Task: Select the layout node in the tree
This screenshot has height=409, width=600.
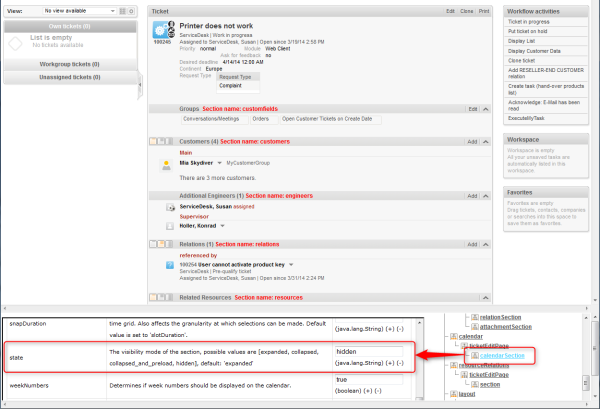Action: 467,394
